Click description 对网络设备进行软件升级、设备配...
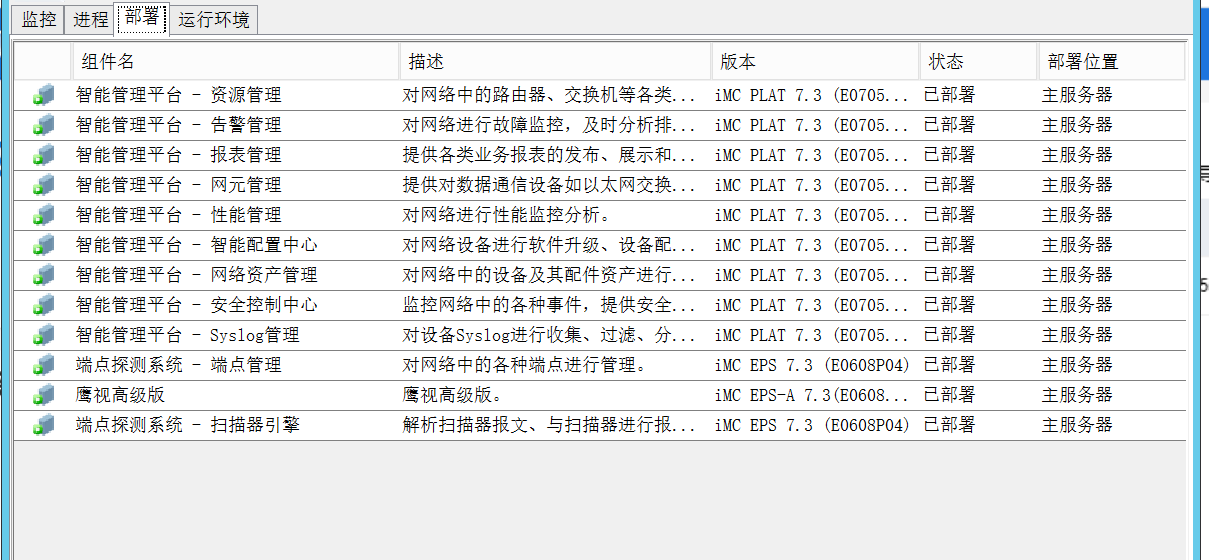 pos(549,245)
